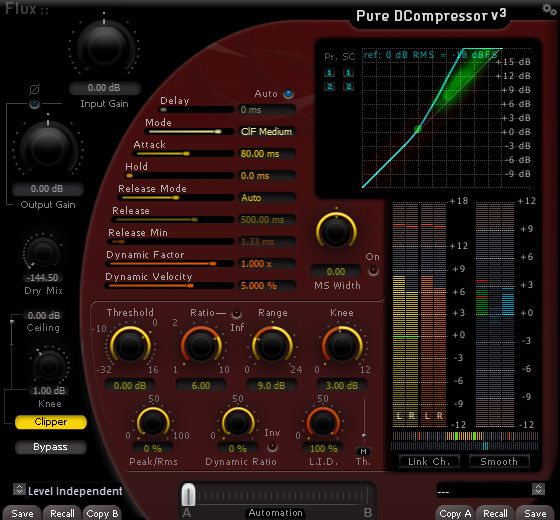Toggle the M button above Th.
The width and height of the screenshot is (560, 520).
tap(363, 451)
